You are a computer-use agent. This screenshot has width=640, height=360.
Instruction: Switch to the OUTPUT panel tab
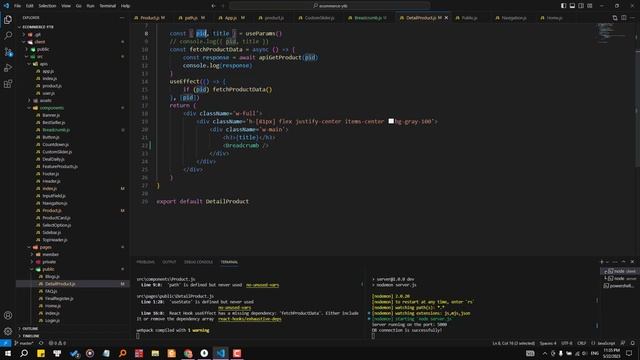169,262
